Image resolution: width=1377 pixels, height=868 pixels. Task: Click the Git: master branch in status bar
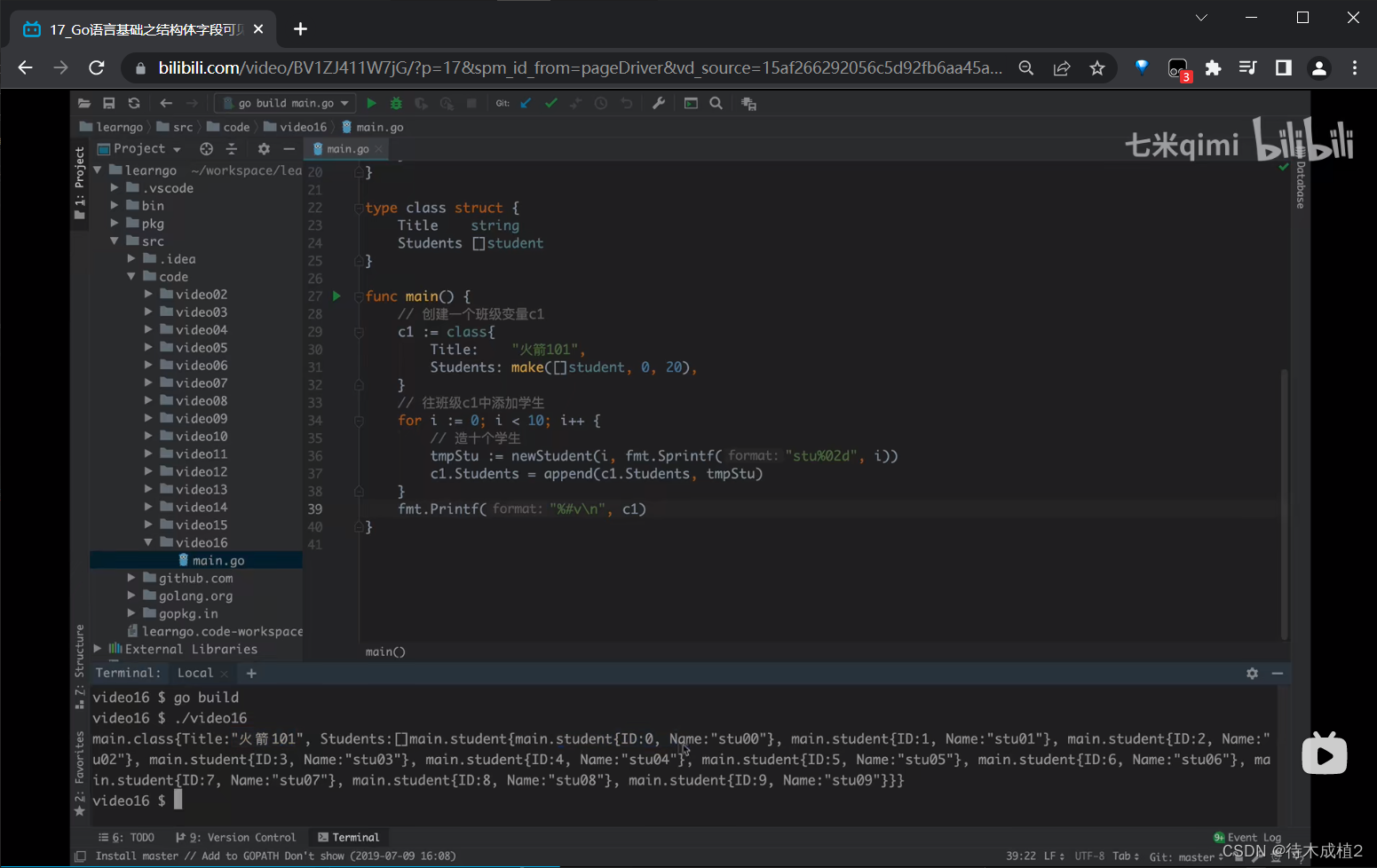(x=1187, y=856)
